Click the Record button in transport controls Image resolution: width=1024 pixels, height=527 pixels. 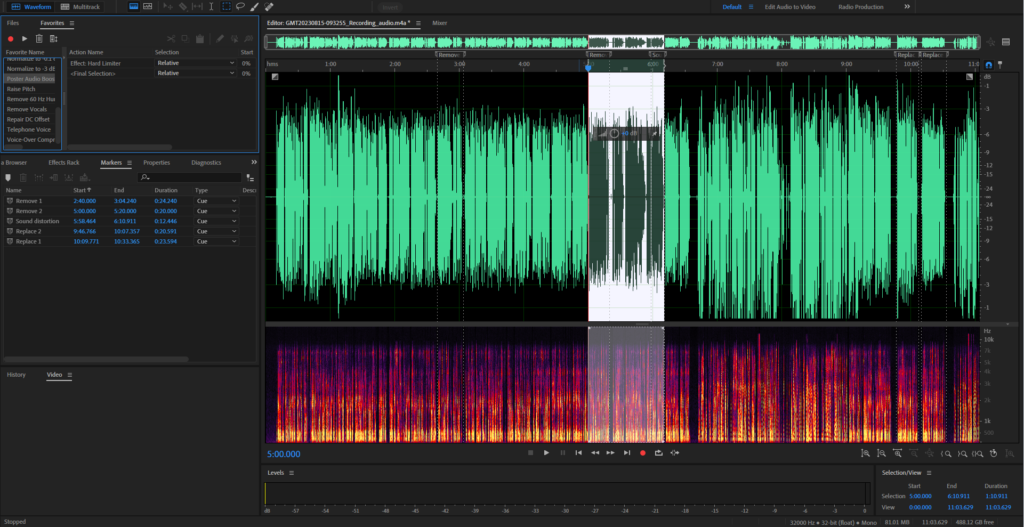[x=642, y=453]
